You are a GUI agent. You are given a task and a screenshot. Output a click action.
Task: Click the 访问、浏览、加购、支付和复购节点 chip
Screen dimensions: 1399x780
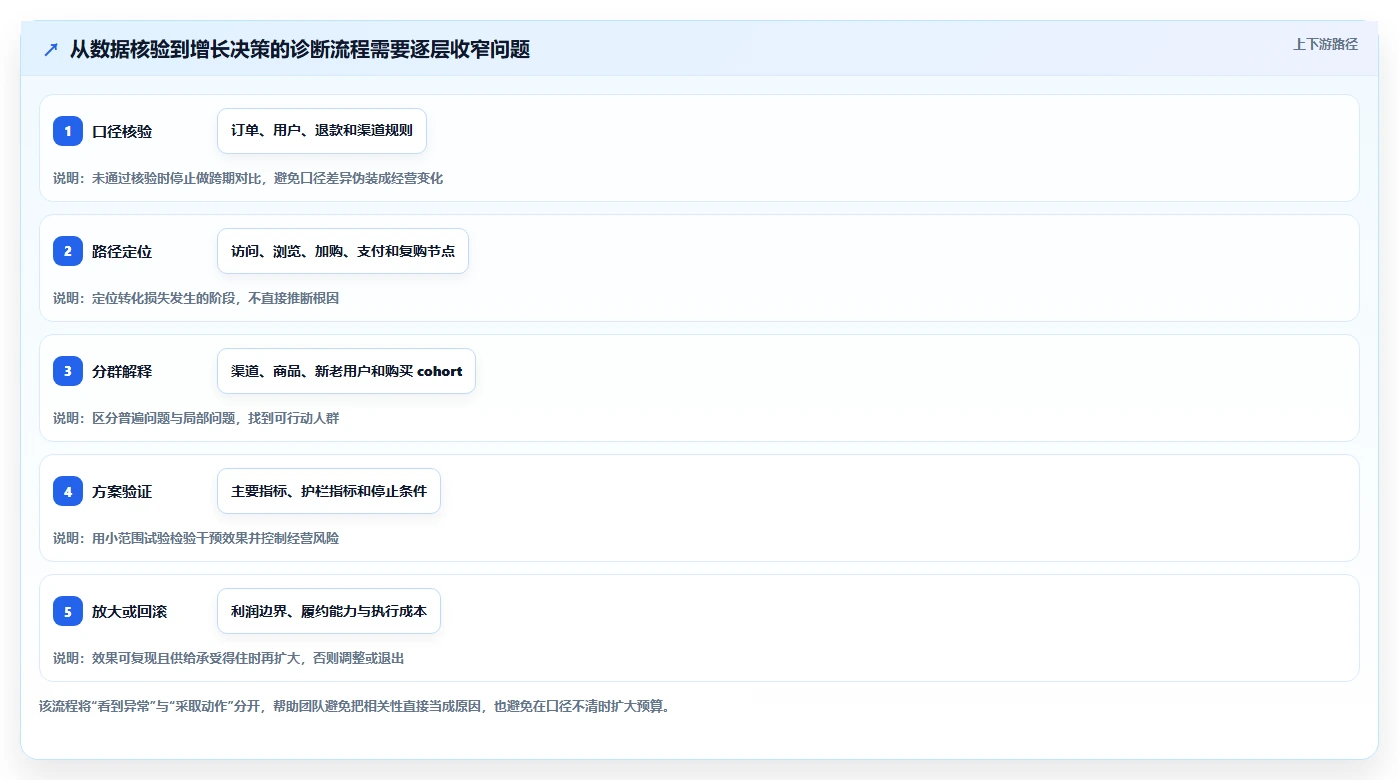(343, 251)
